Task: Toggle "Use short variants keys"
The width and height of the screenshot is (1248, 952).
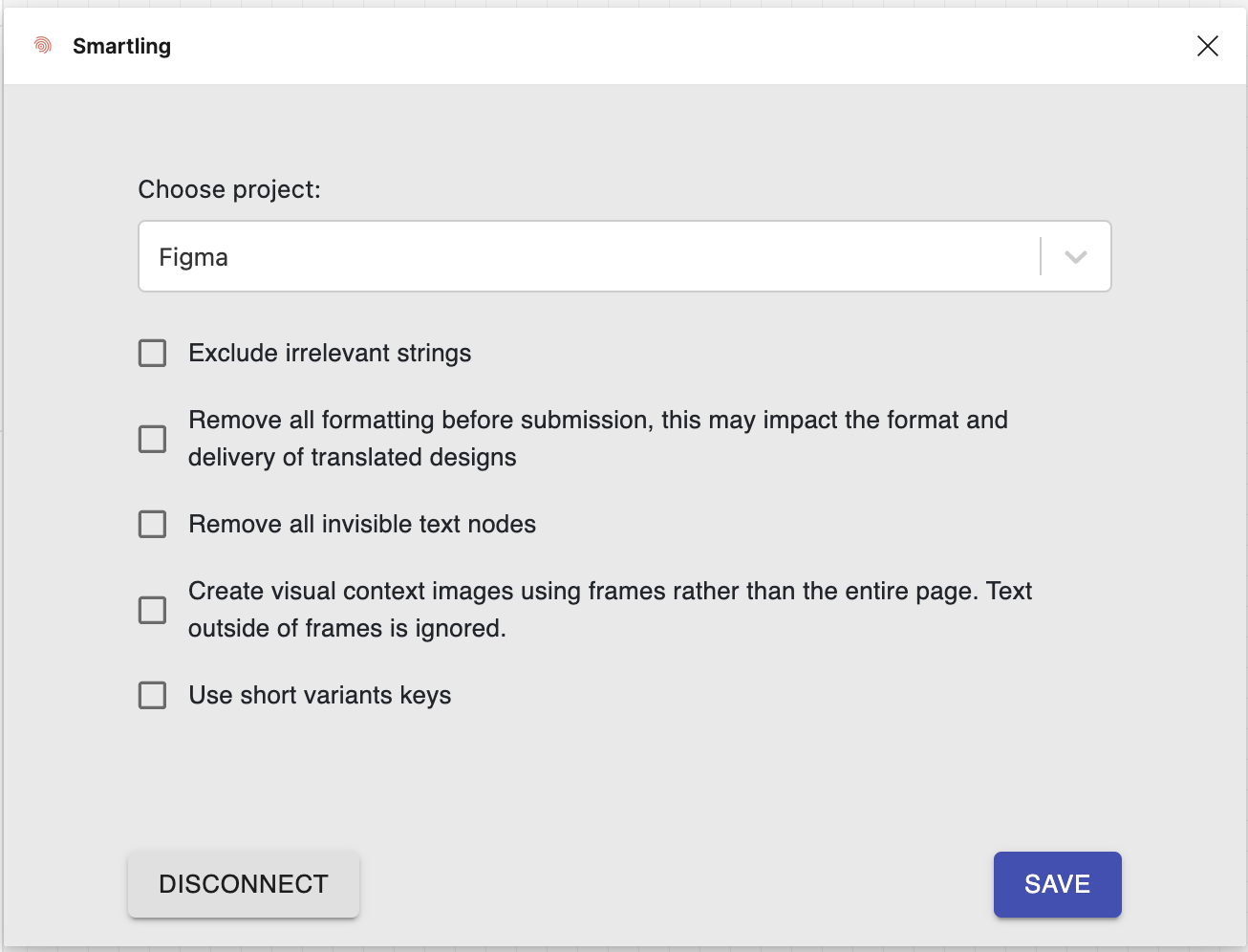Action: (152, 695)
